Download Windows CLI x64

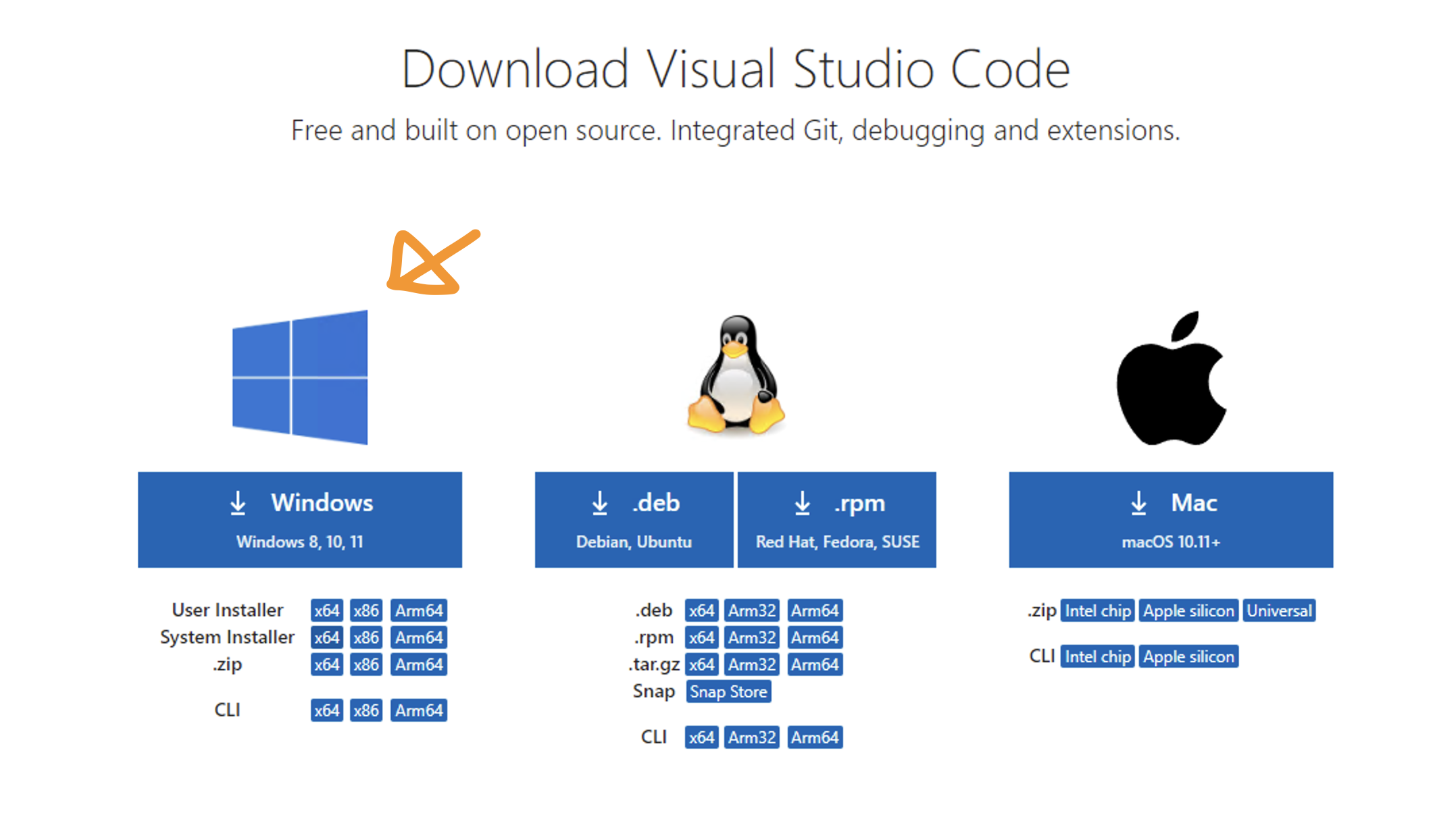pyautogui.click(x=326, y=710)
